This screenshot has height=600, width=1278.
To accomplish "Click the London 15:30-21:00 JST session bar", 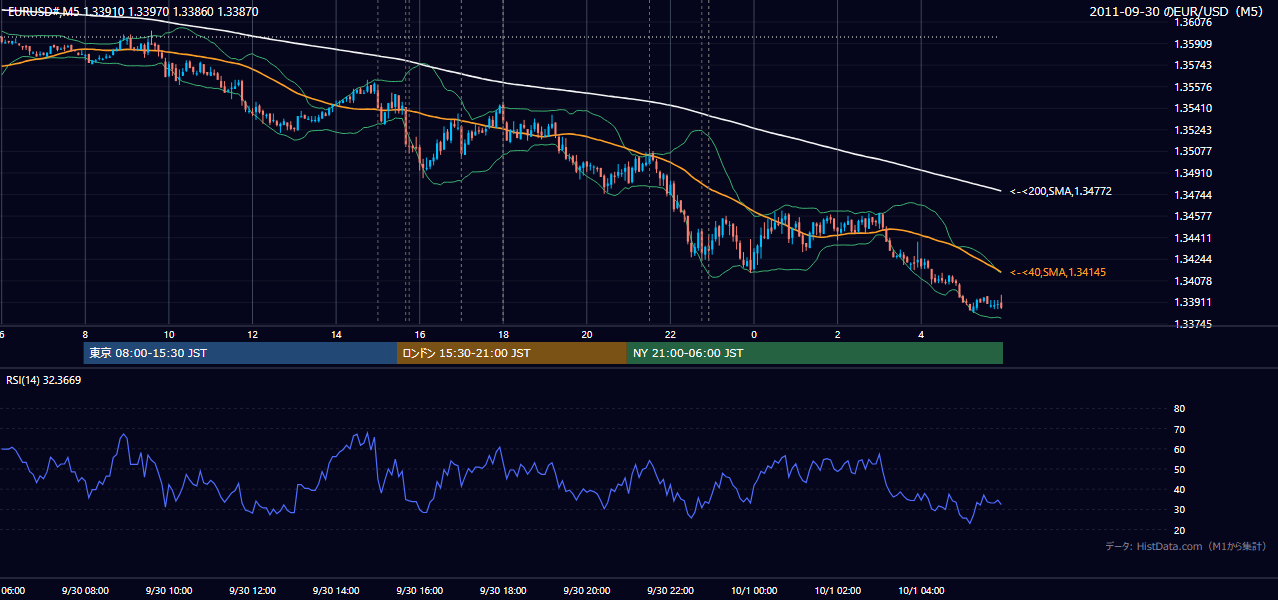I will 512,353.
